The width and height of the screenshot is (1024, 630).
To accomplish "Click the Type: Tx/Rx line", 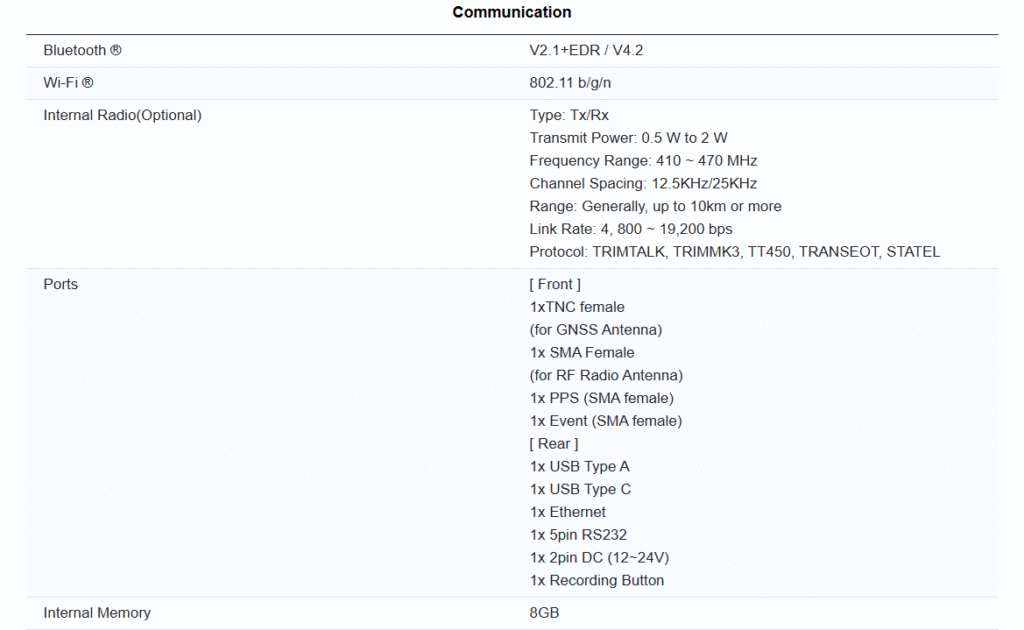I will pyautogui.click(x=569, y=115).
